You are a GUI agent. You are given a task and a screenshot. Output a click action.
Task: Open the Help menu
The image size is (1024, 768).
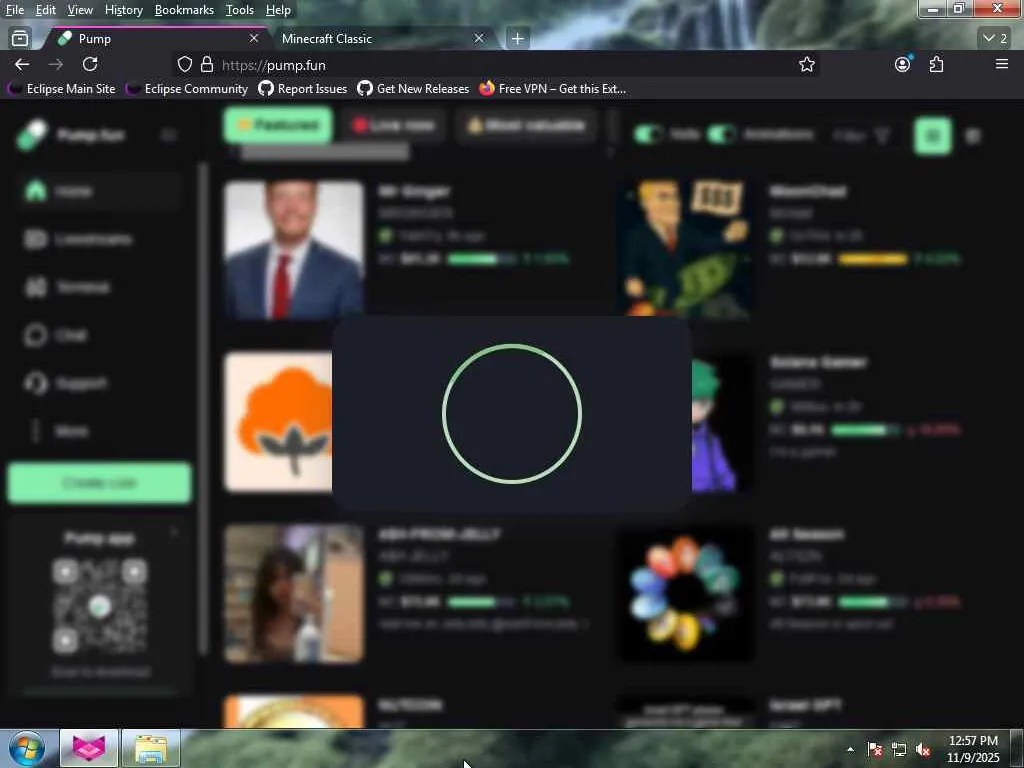pos(278,10)
